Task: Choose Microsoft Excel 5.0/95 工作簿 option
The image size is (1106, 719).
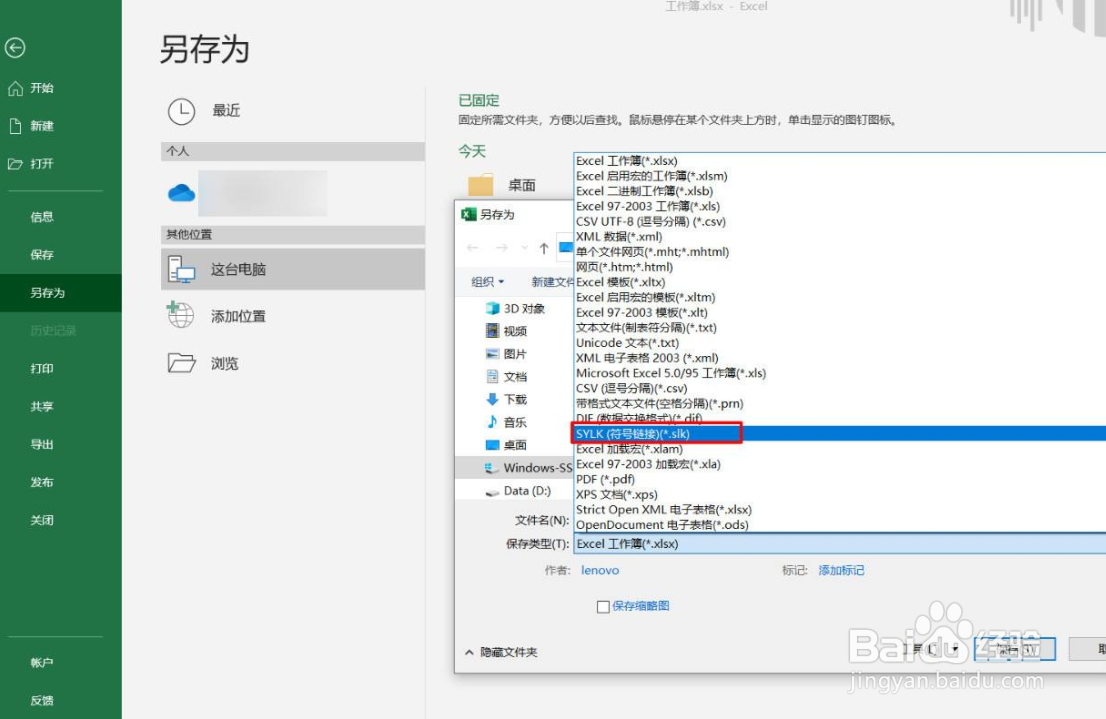Action: (671, 373)
